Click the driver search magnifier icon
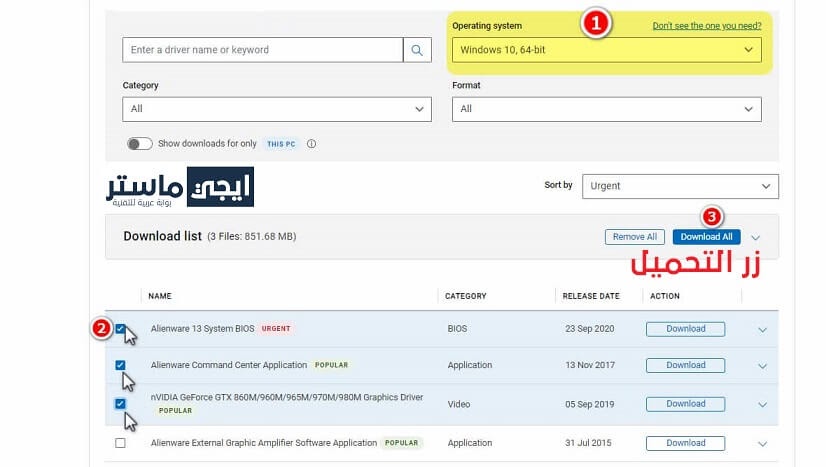The width and height of the screenshot is (826, 467). coord(417,50)
